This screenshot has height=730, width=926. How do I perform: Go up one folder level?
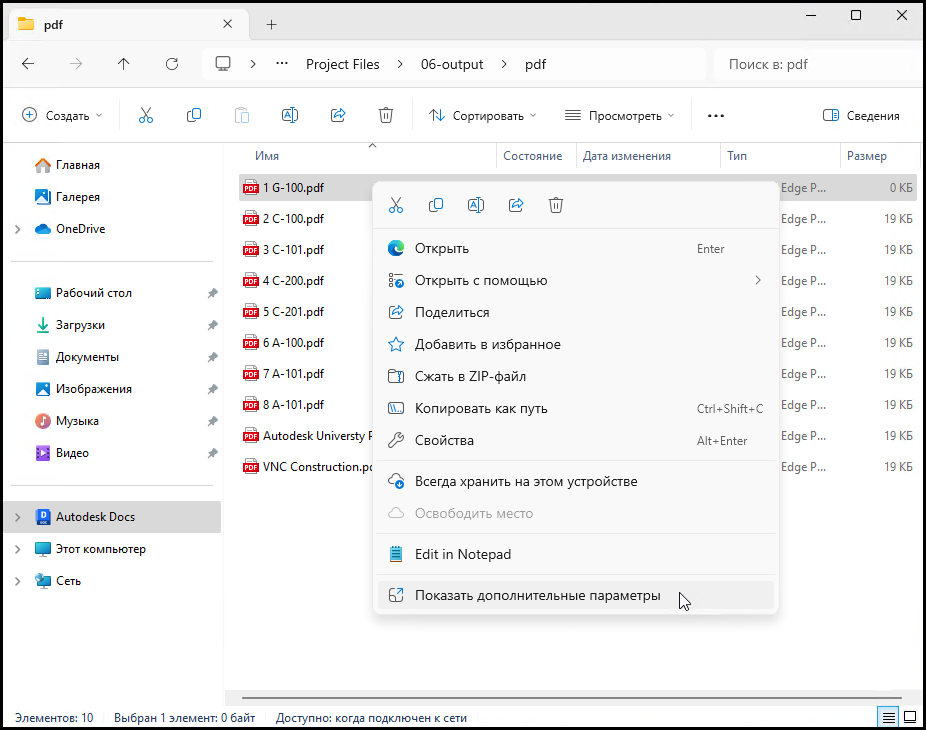coord(123,64)
